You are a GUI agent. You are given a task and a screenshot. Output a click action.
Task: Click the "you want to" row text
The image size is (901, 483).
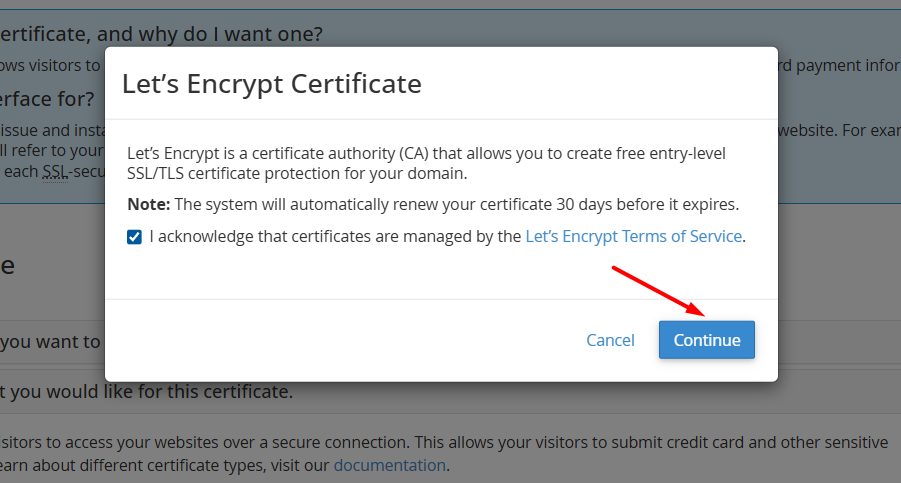pos(50,342)
